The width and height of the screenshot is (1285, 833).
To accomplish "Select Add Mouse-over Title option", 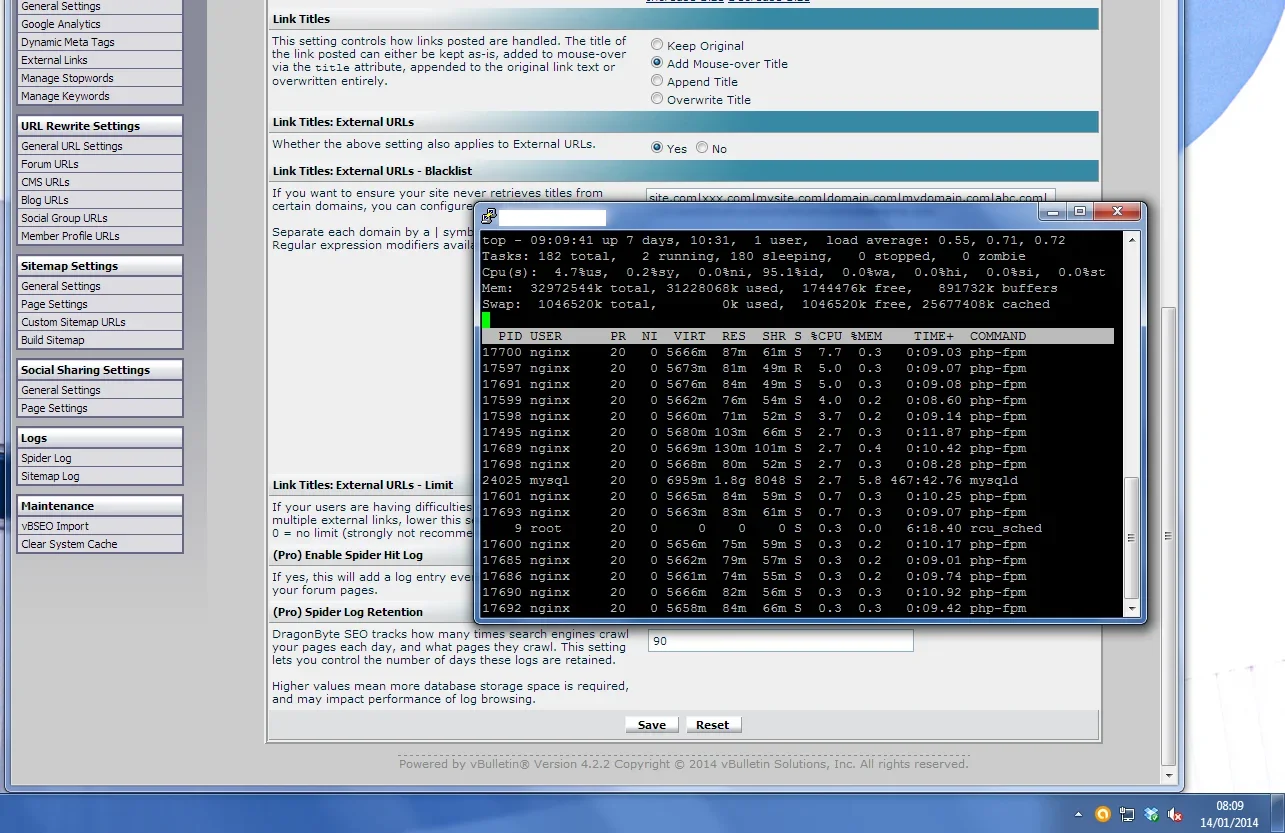I will point(657,63).
